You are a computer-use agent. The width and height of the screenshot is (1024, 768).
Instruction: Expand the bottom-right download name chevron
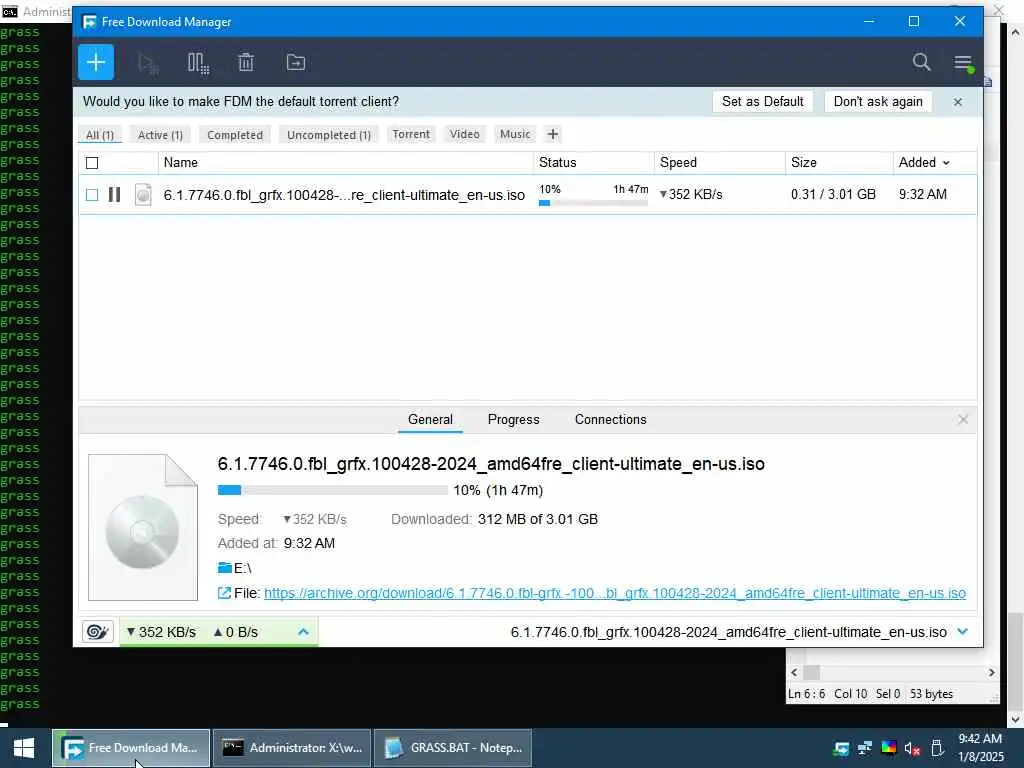[x=962, y=632]
